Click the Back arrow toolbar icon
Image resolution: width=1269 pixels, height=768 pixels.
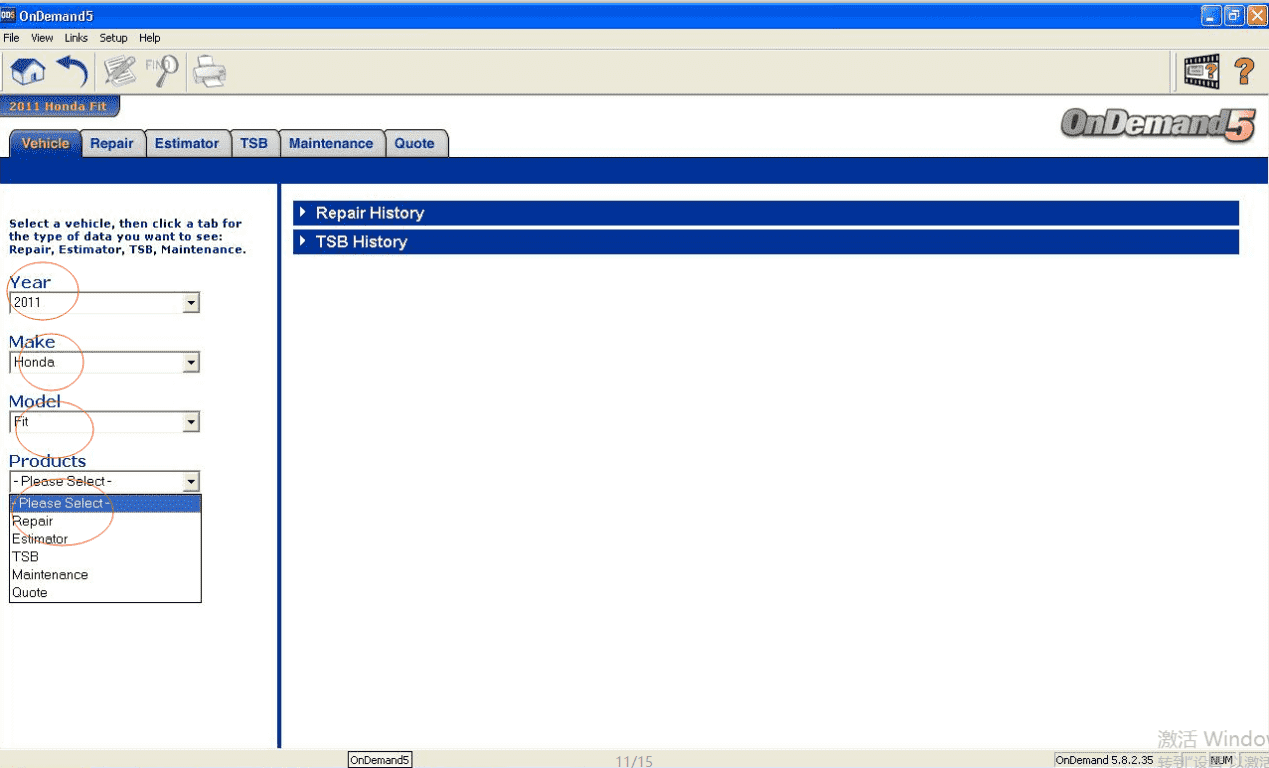point(72,71)
